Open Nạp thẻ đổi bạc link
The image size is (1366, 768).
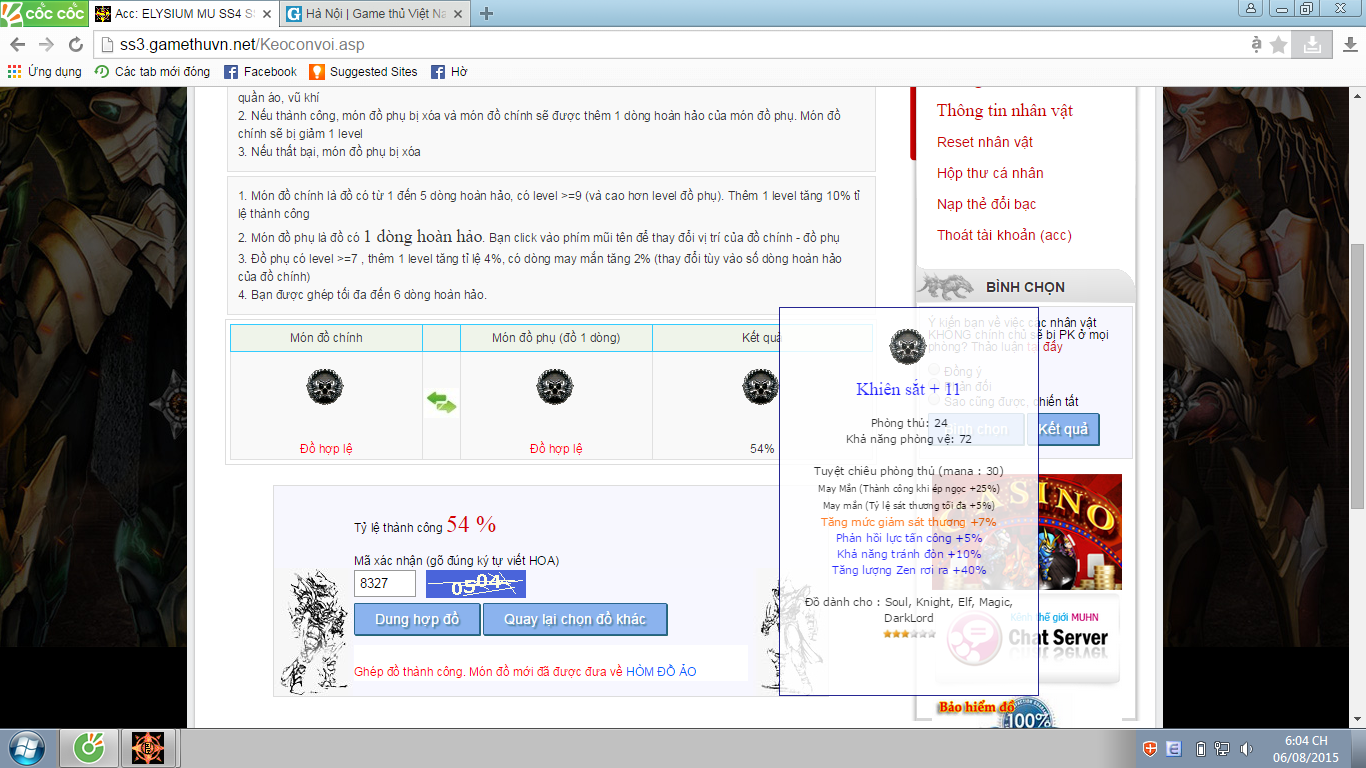tap(987, 204)
